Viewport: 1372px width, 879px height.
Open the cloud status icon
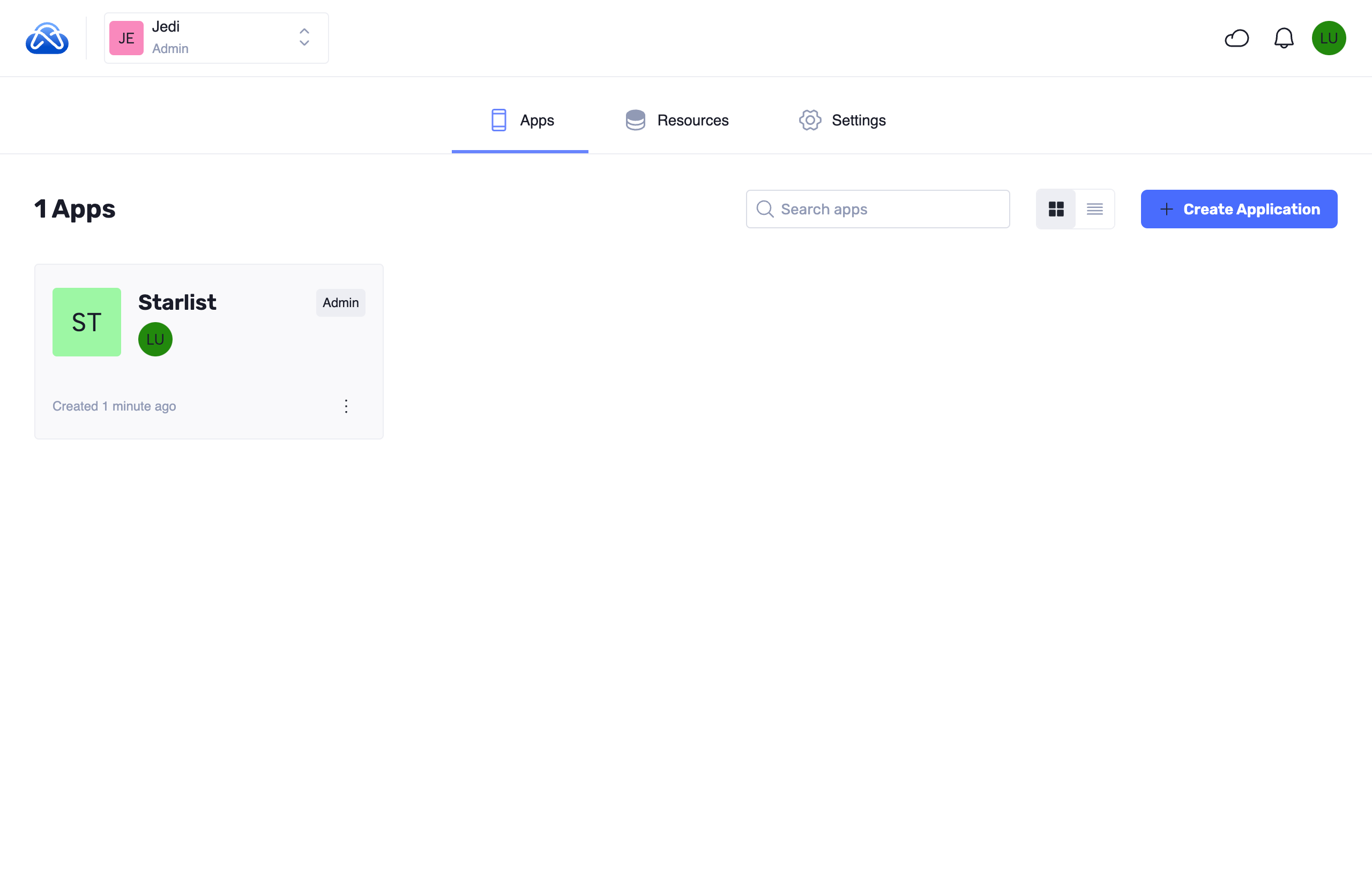[x=1236, y=38]
